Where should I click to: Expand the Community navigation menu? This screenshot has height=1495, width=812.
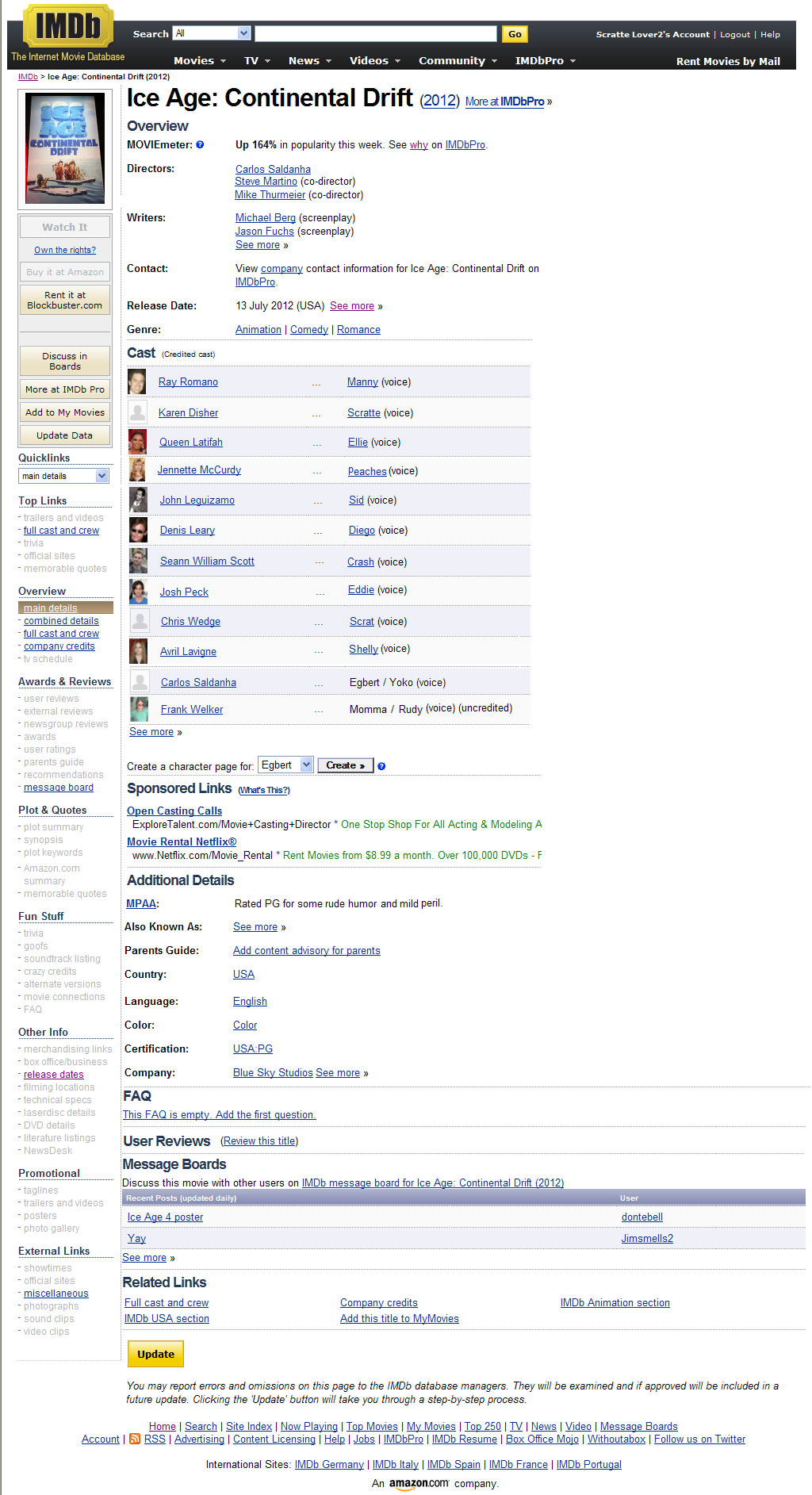click(x=458, y=61)
